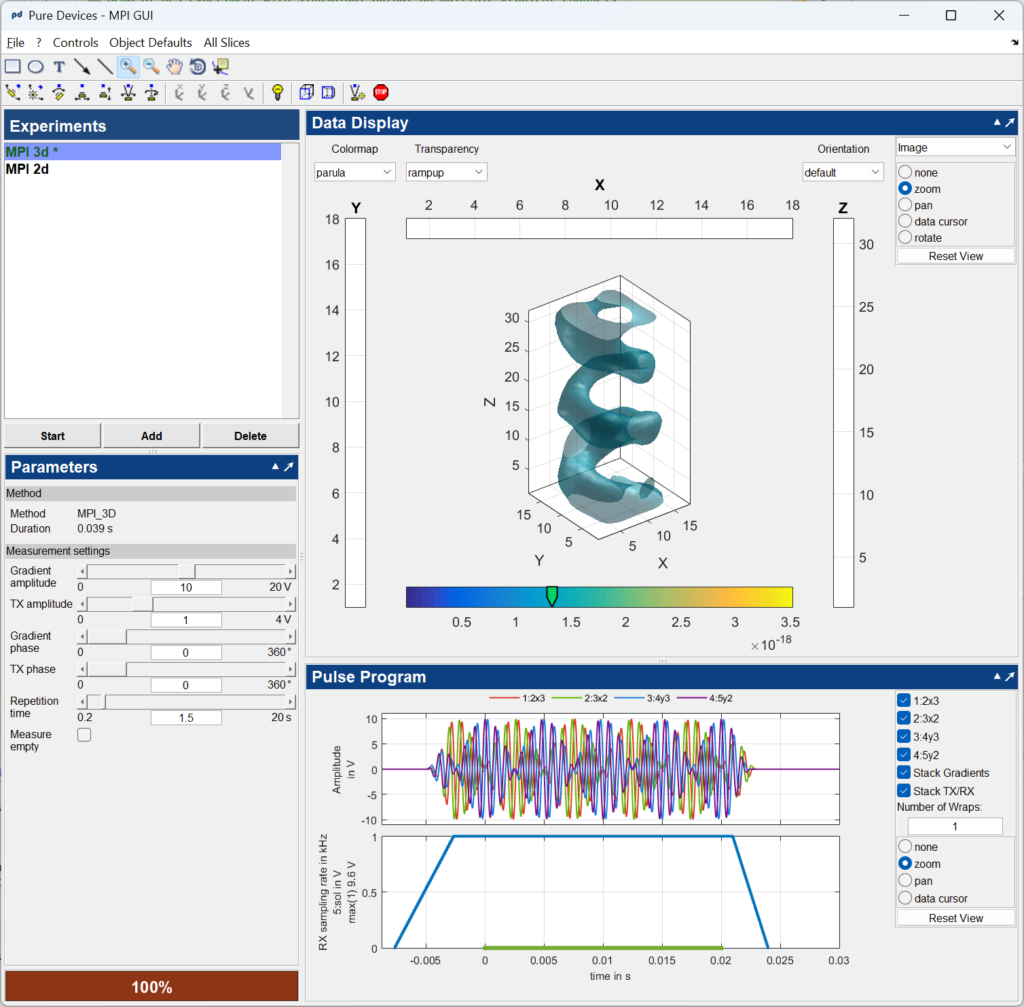Click the zoom out magnifier icon
Image resolution: width=1024 pixels, height=1007 pixels.
[151, 67]
